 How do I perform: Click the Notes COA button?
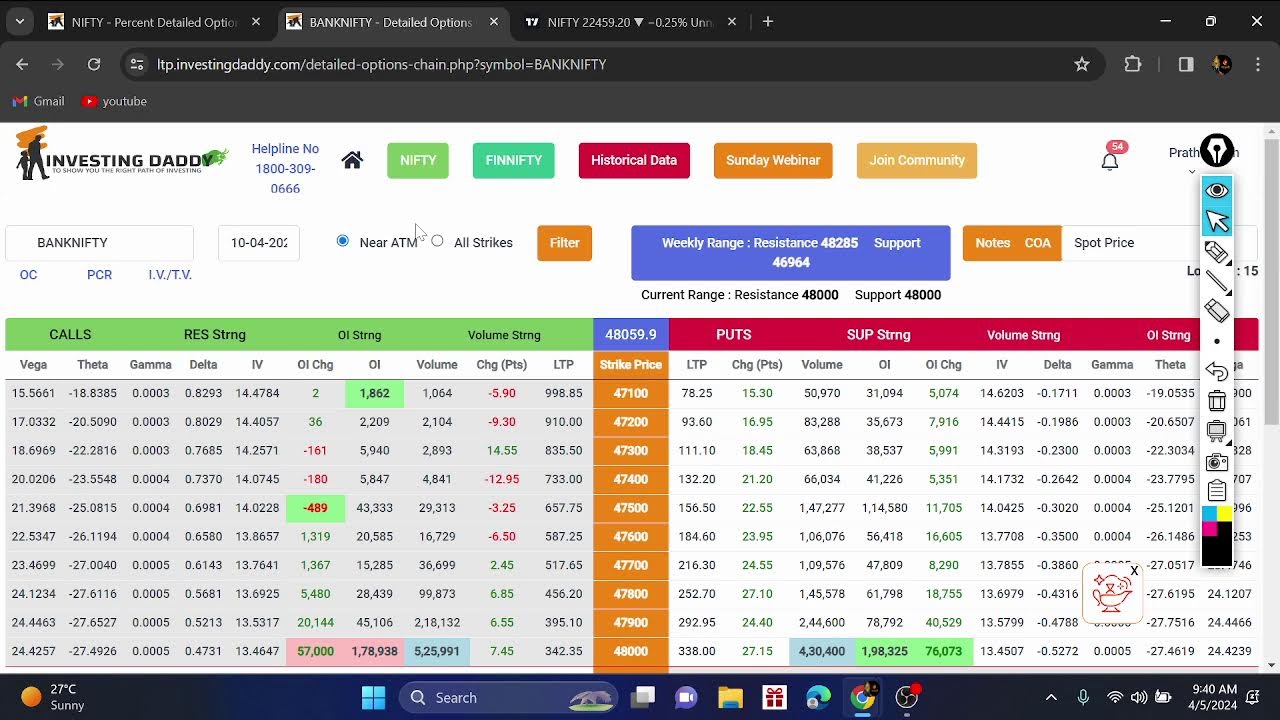1012,243
